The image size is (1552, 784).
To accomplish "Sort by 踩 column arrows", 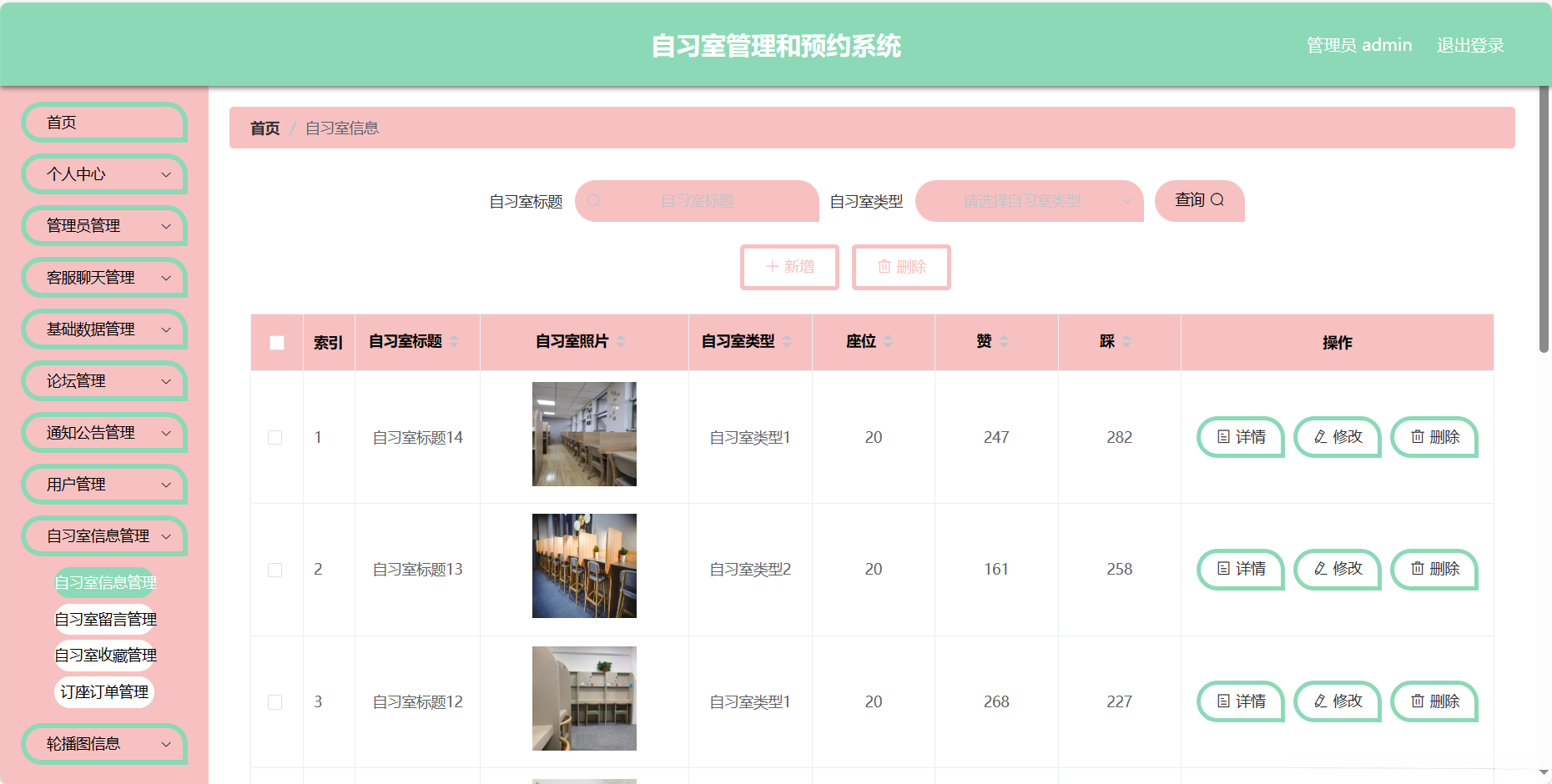I will coord(1126,341).
